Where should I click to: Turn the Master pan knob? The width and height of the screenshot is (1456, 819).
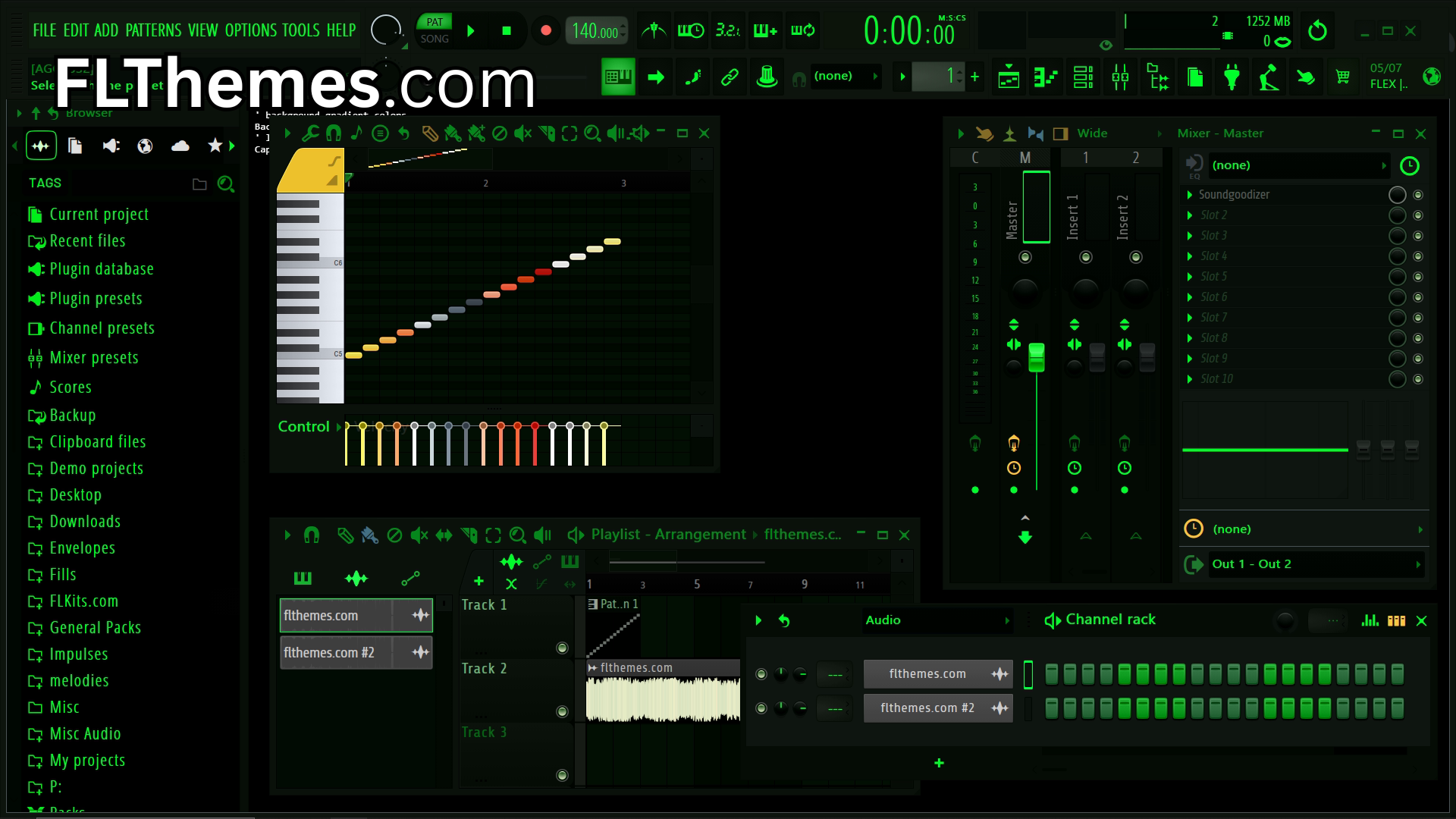tap(1025, 291)
